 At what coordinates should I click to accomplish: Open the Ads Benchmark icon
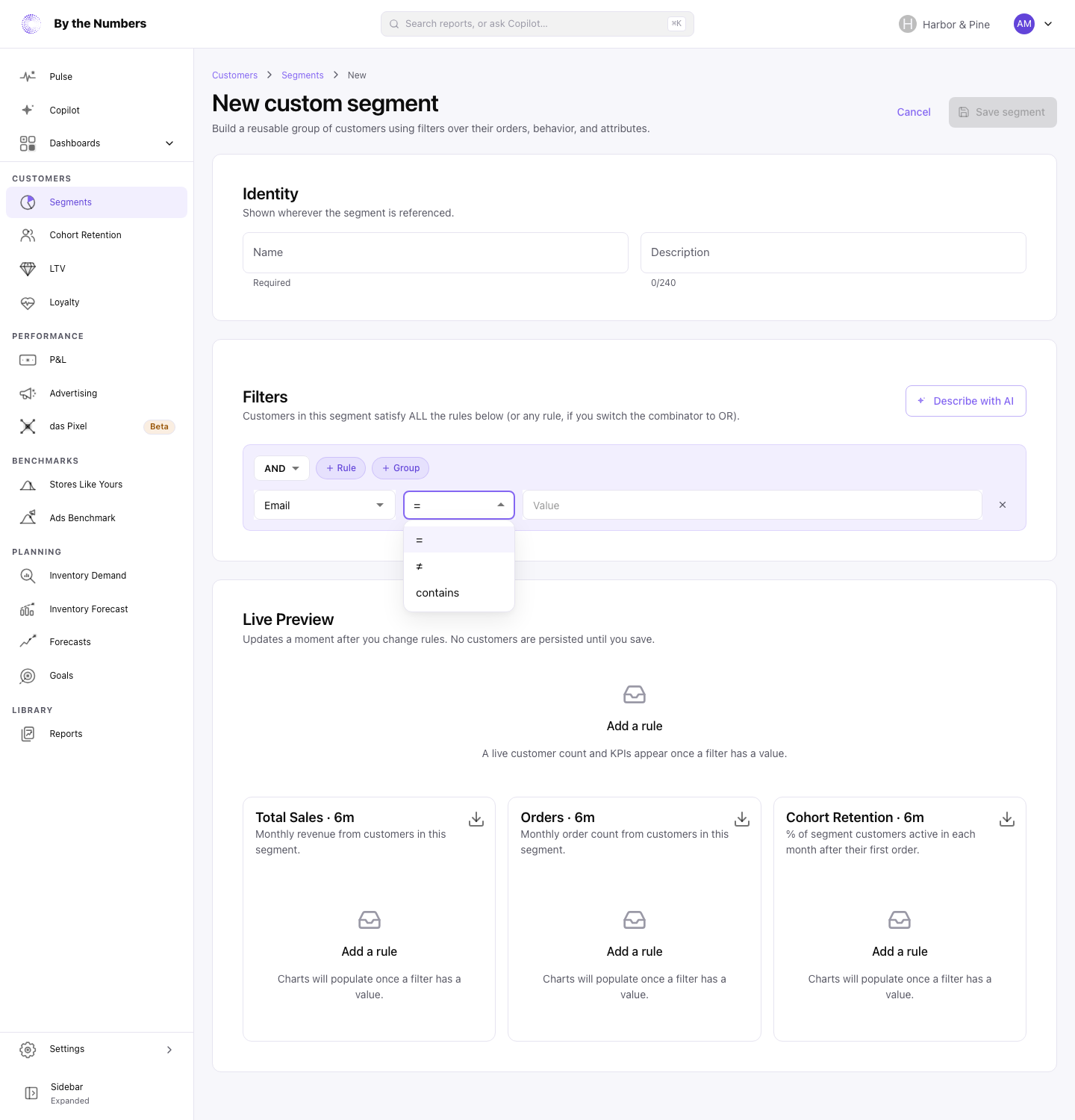point(28,518)
